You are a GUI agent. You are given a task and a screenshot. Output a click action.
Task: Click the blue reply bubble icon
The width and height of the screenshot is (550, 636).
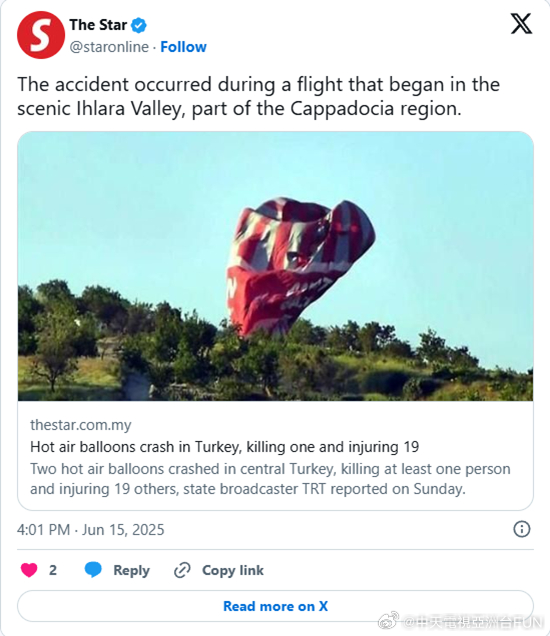(93, 569)
